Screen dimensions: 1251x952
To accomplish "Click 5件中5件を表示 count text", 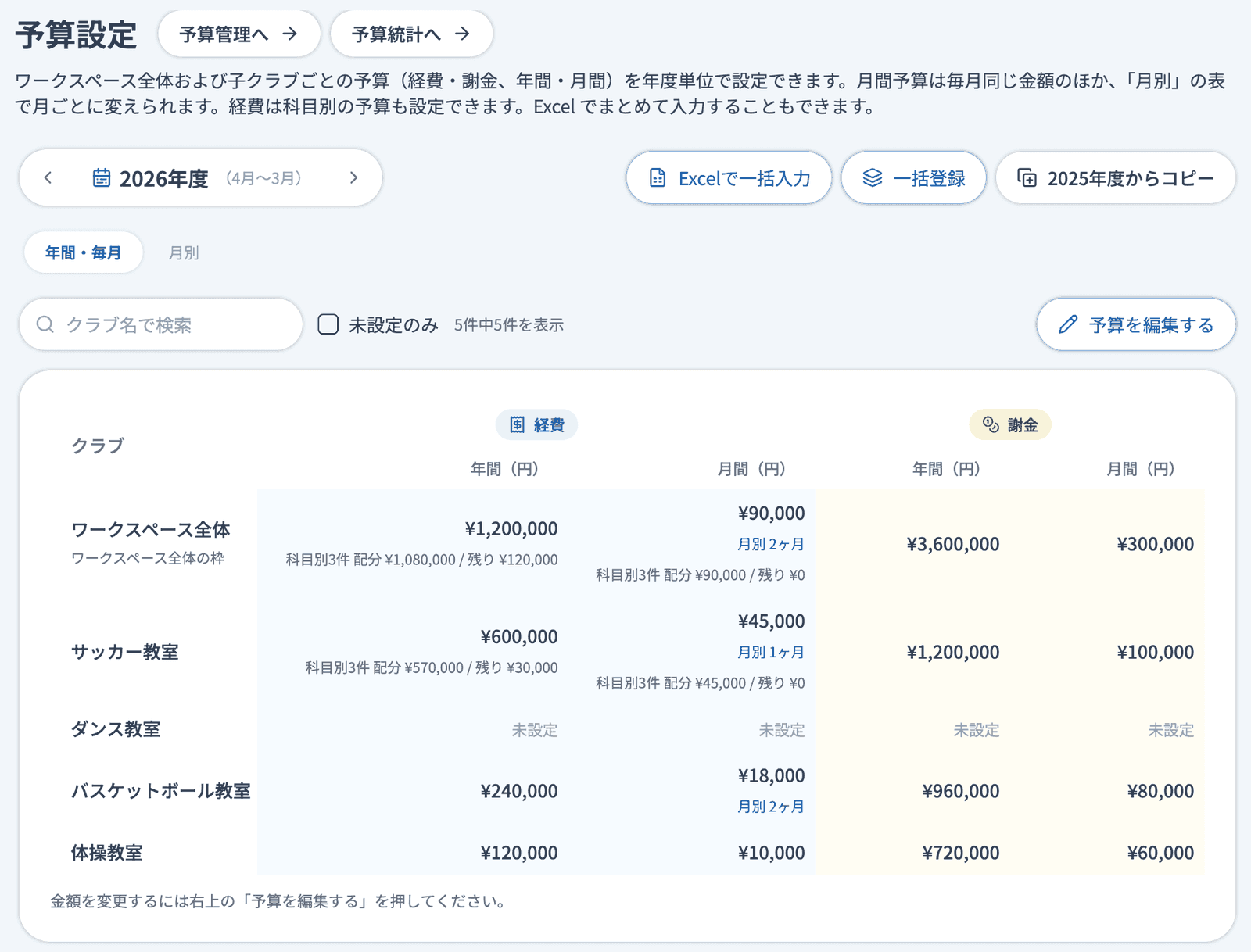I will point(509,324).
